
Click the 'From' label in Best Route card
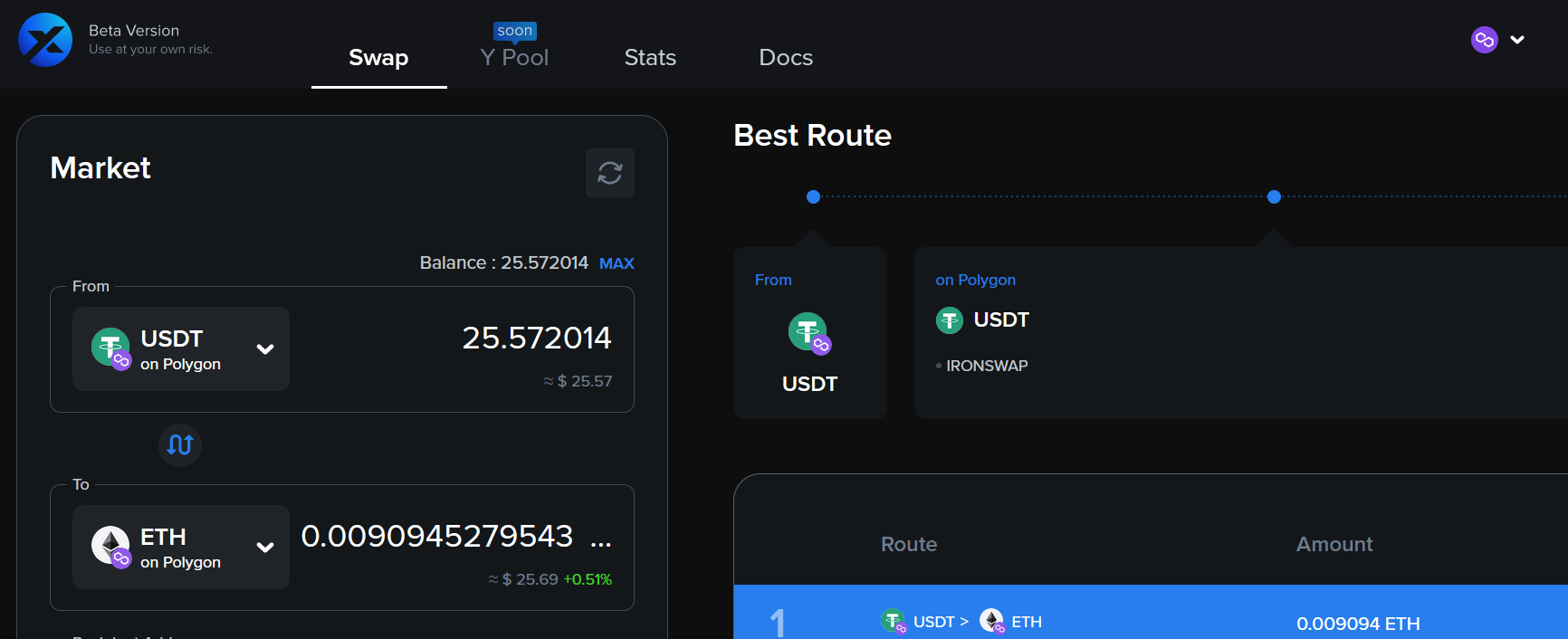pyautogui.click(x=773, y=280)
